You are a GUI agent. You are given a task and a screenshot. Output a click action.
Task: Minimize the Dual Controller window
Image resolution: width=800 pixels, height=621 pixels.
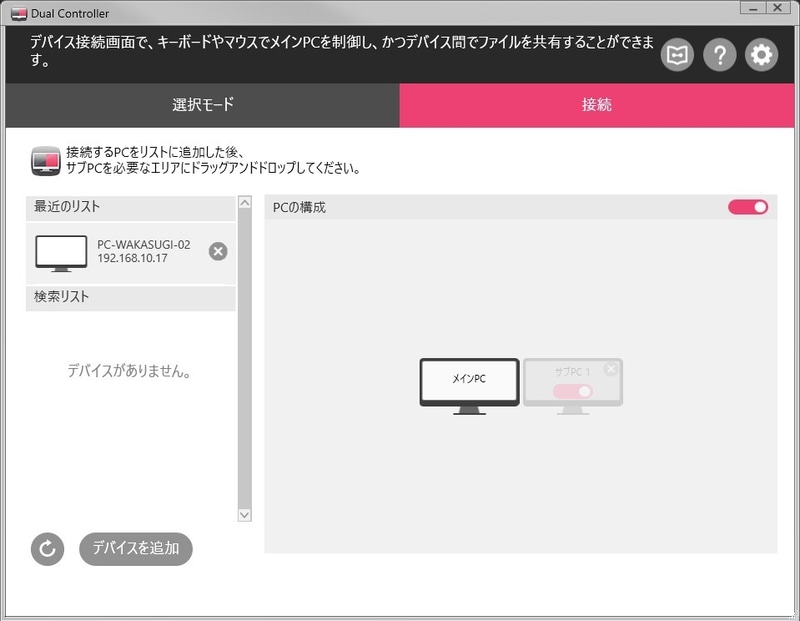click(x=753, y=8)
